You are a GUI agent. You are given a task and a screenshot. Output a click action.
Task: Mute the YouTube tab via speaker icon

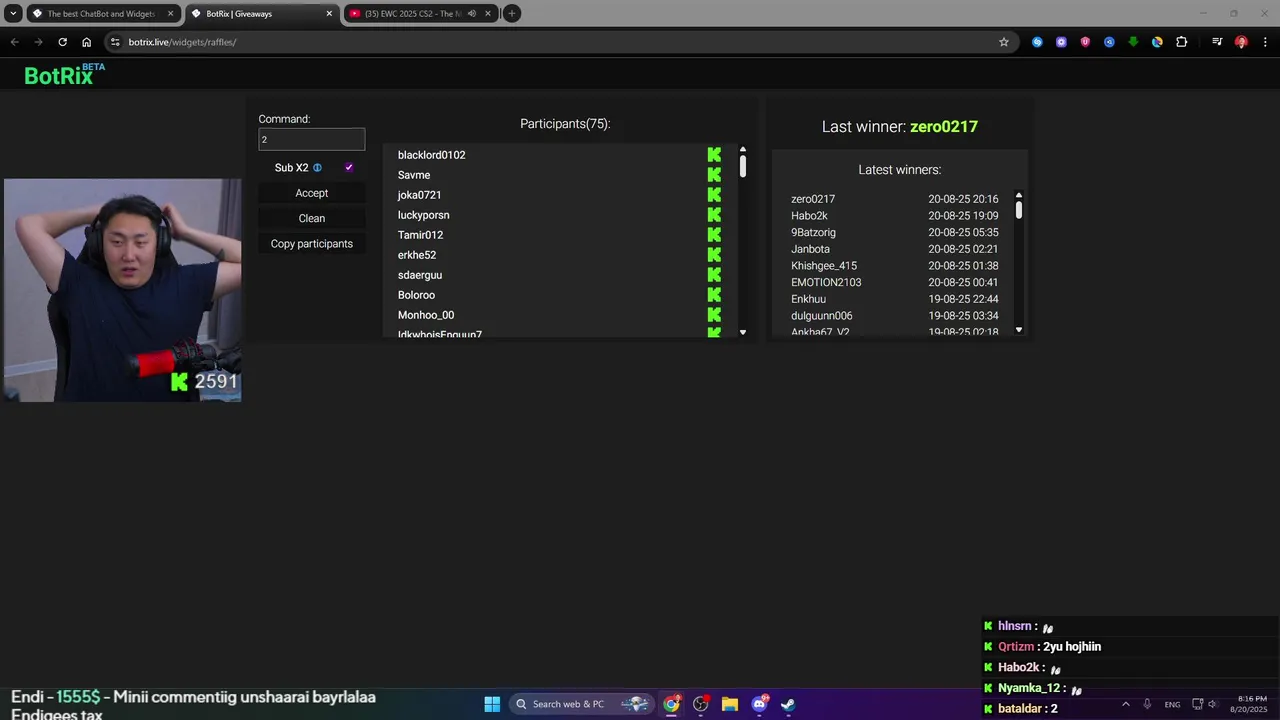[x=472, y=14]
